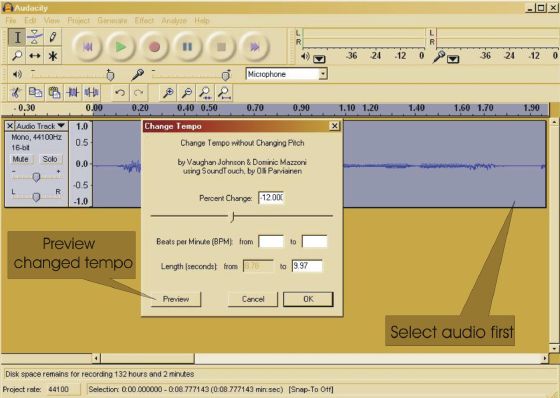Close the Change Tempo dialog
The height and width of the screenshot is (398, 560).
click(334, 126)
